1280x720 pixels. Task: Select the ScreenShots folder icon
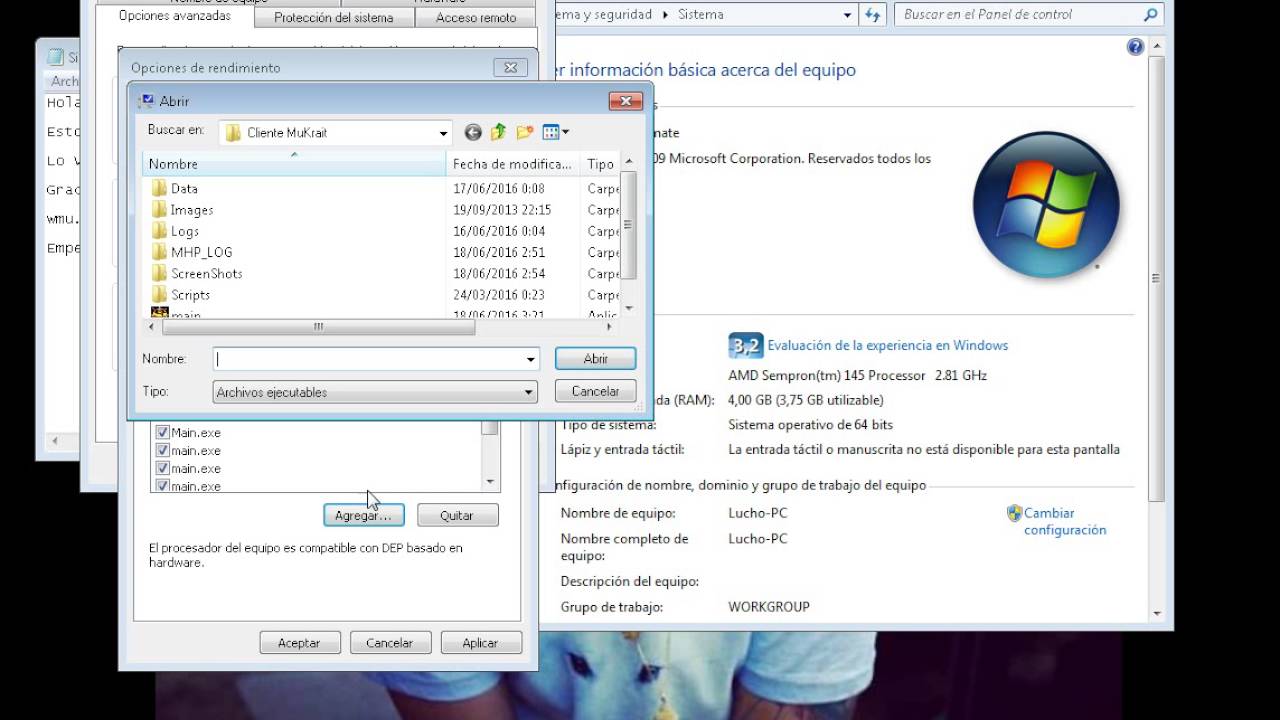159,273
